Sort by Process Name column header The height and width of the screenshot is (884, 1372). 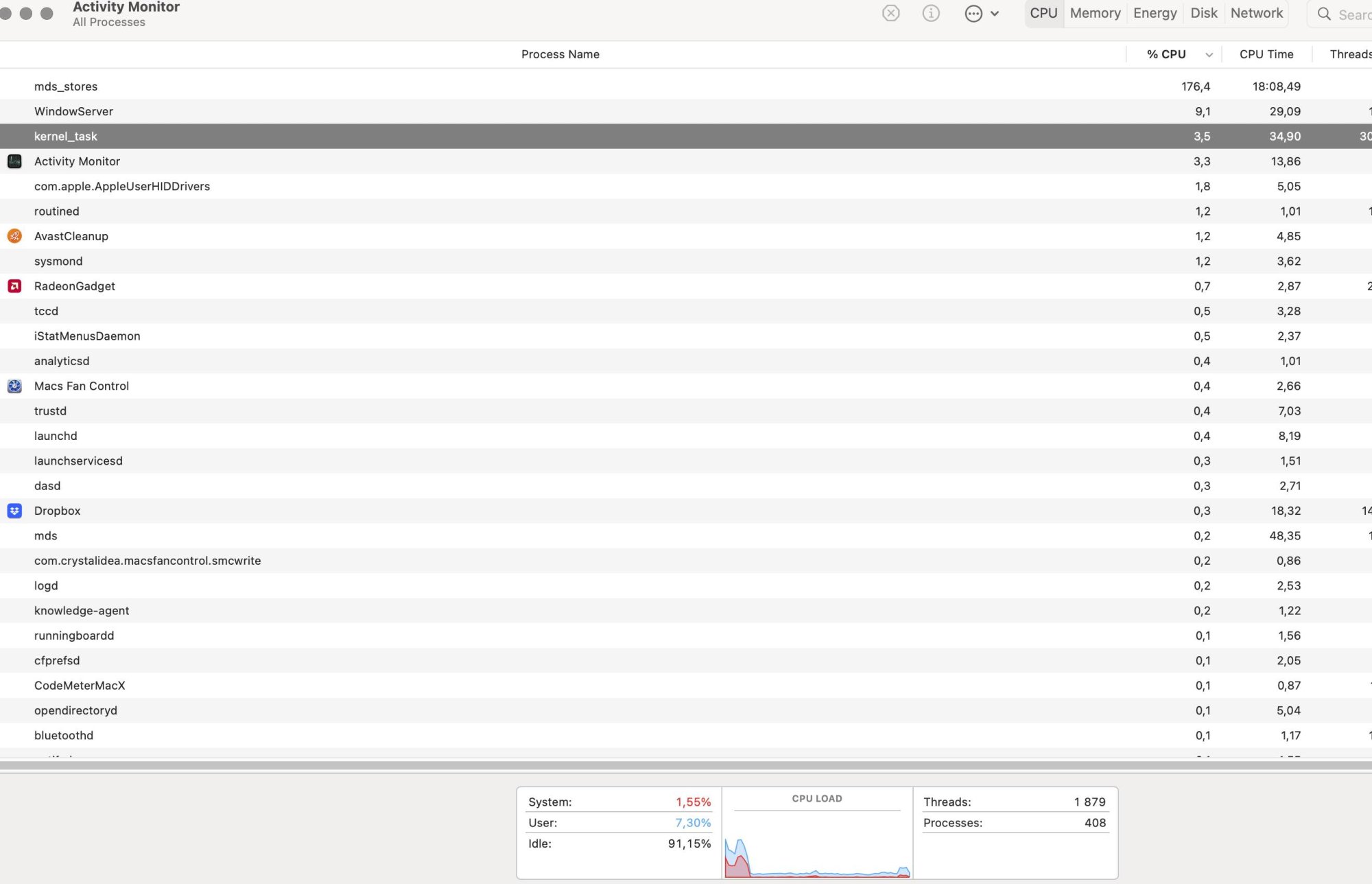pyautogui.click(x=560, y=54)
